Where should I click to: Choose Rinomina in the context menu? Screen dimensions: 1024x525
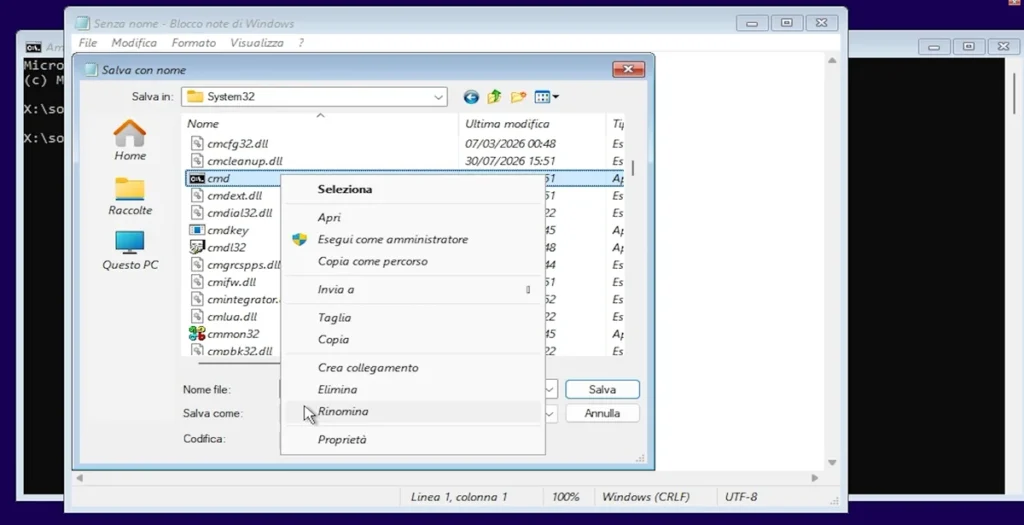pyautogui.click(x=412, y=411)
